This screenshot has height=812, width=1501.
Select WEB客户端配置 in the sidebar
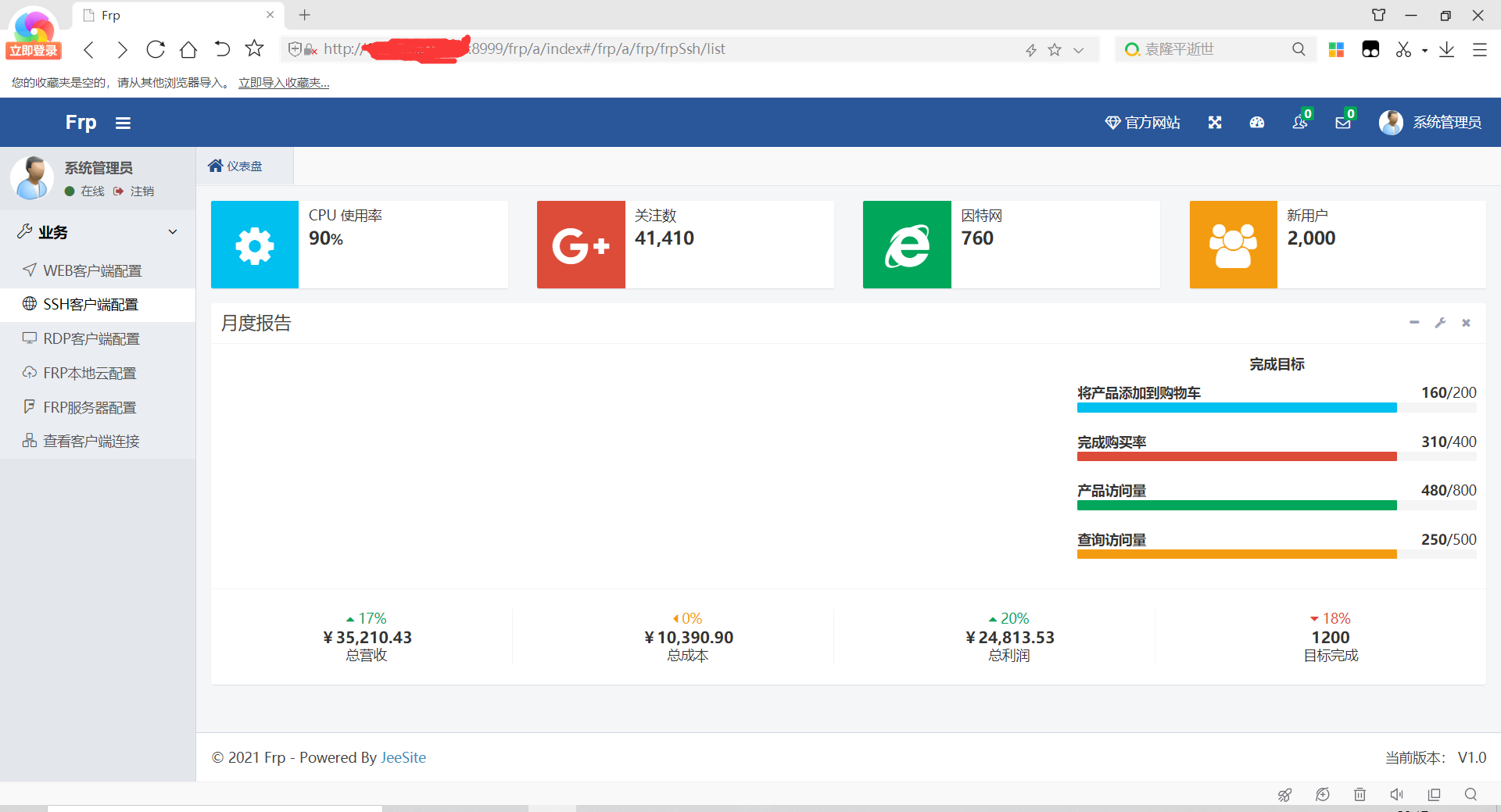[x=92, y=270]
